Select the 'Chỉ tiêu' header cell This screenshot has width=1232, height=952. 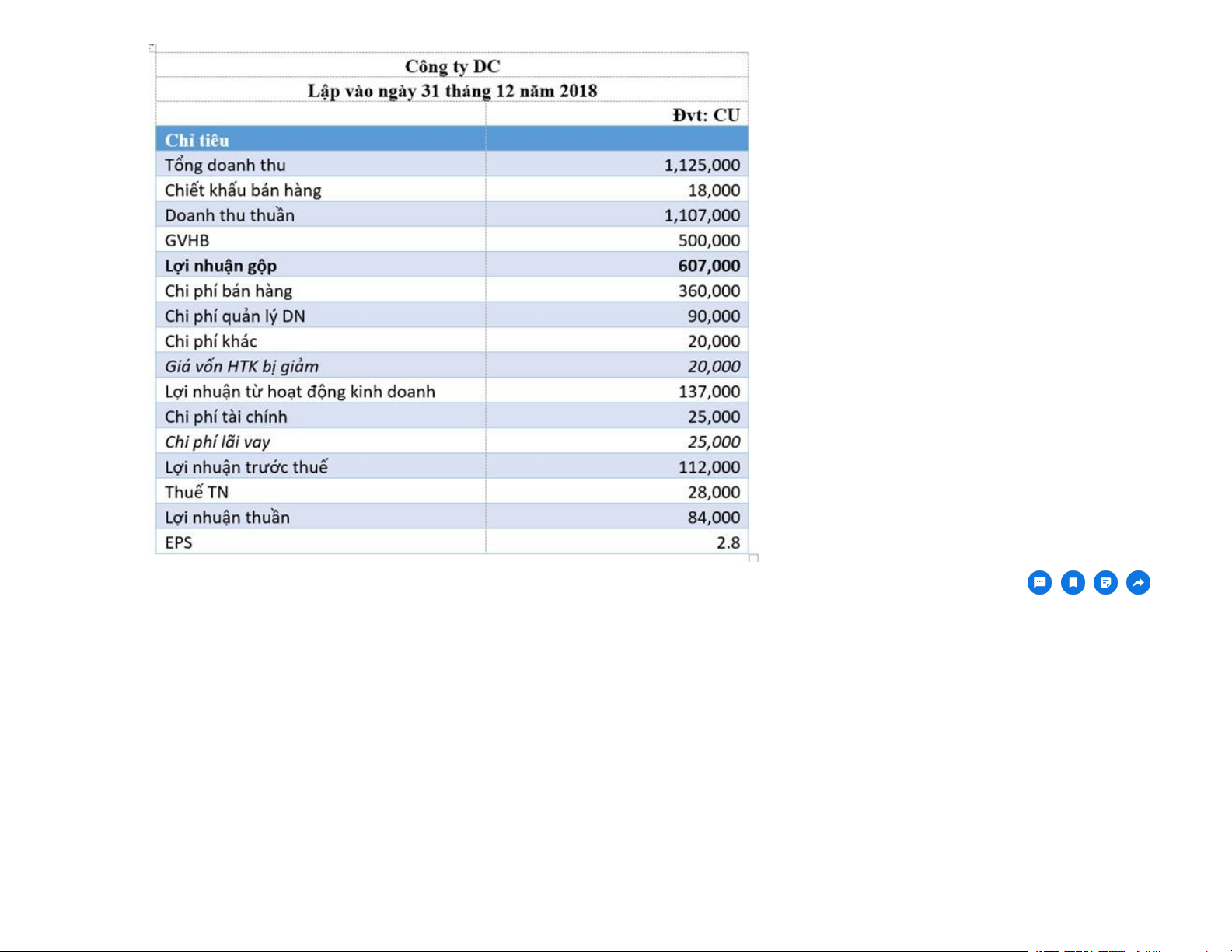tap(197, 140)
